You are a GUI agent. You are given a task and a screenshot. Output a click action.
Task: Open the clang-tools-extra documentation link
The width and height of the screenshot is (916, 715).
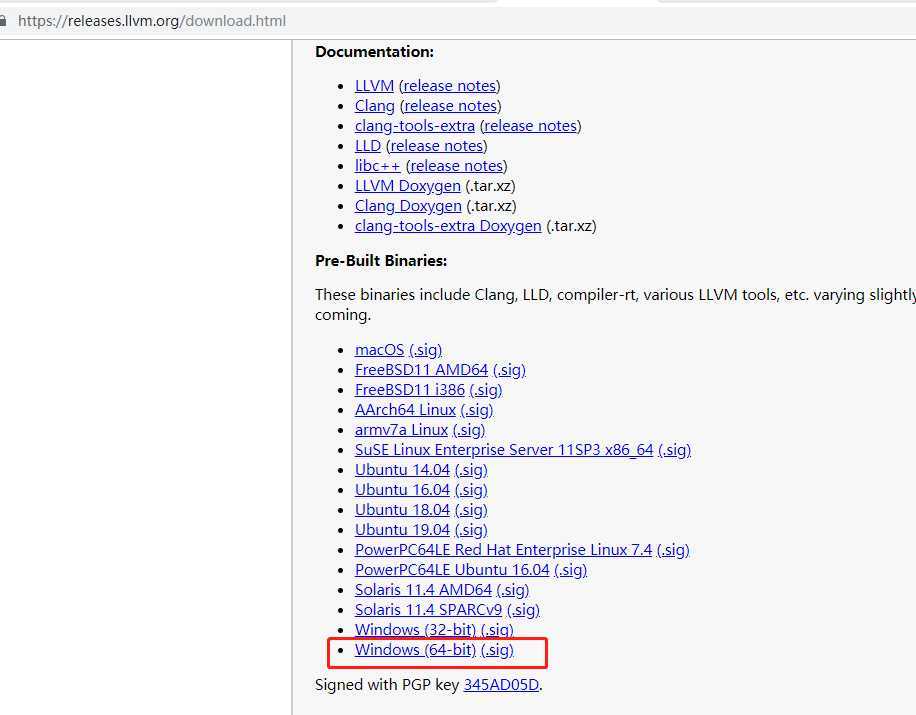click(x=415, y=126)
